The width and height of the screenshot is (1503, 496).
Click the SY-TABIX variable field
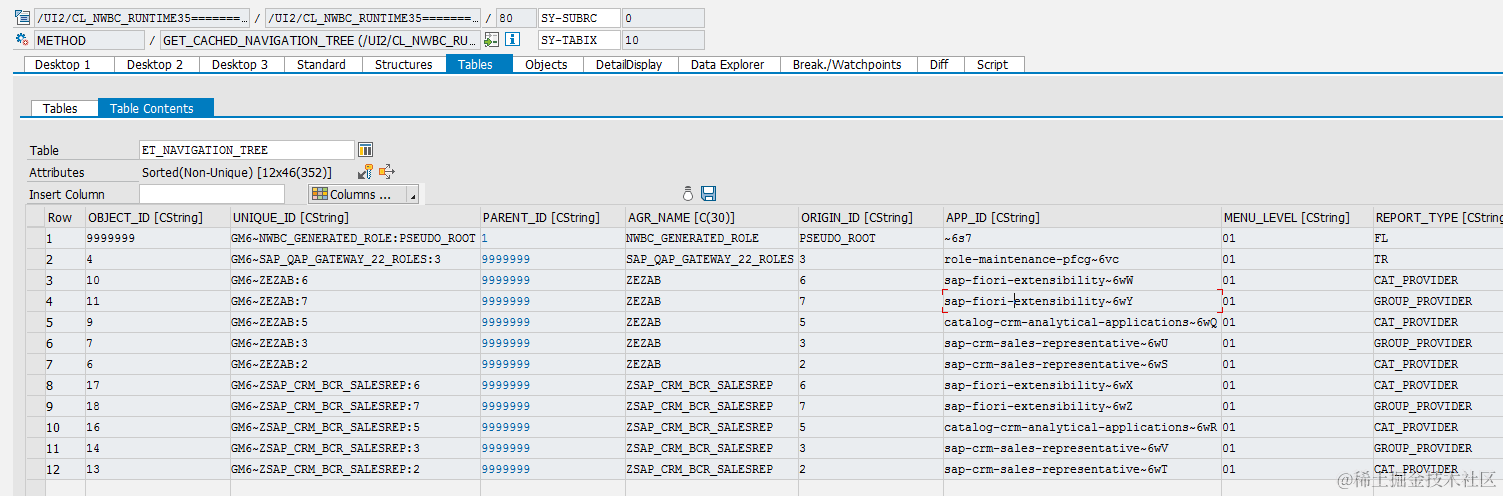click(578, 40)
